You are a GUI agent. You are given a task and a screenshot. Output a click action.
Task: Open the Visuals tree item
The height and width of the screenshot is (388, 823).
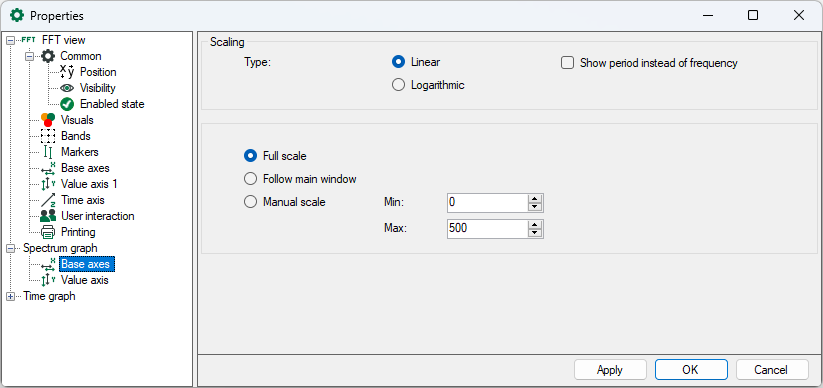pyautogui.click(x=77, y=120)
